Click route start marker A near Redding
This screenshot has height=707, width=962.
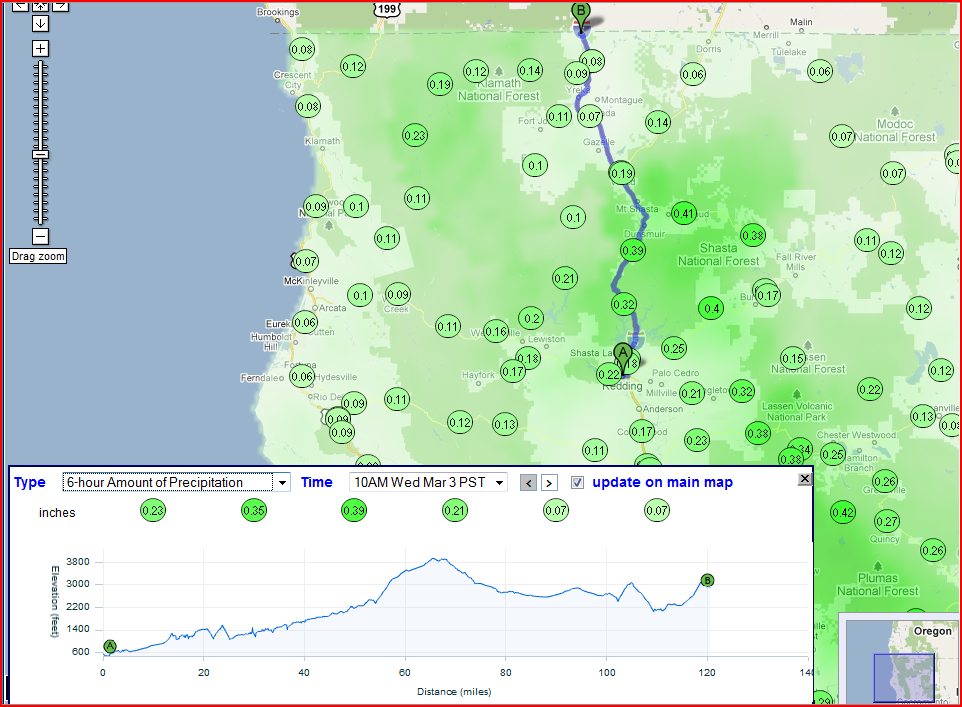[623, 354]
